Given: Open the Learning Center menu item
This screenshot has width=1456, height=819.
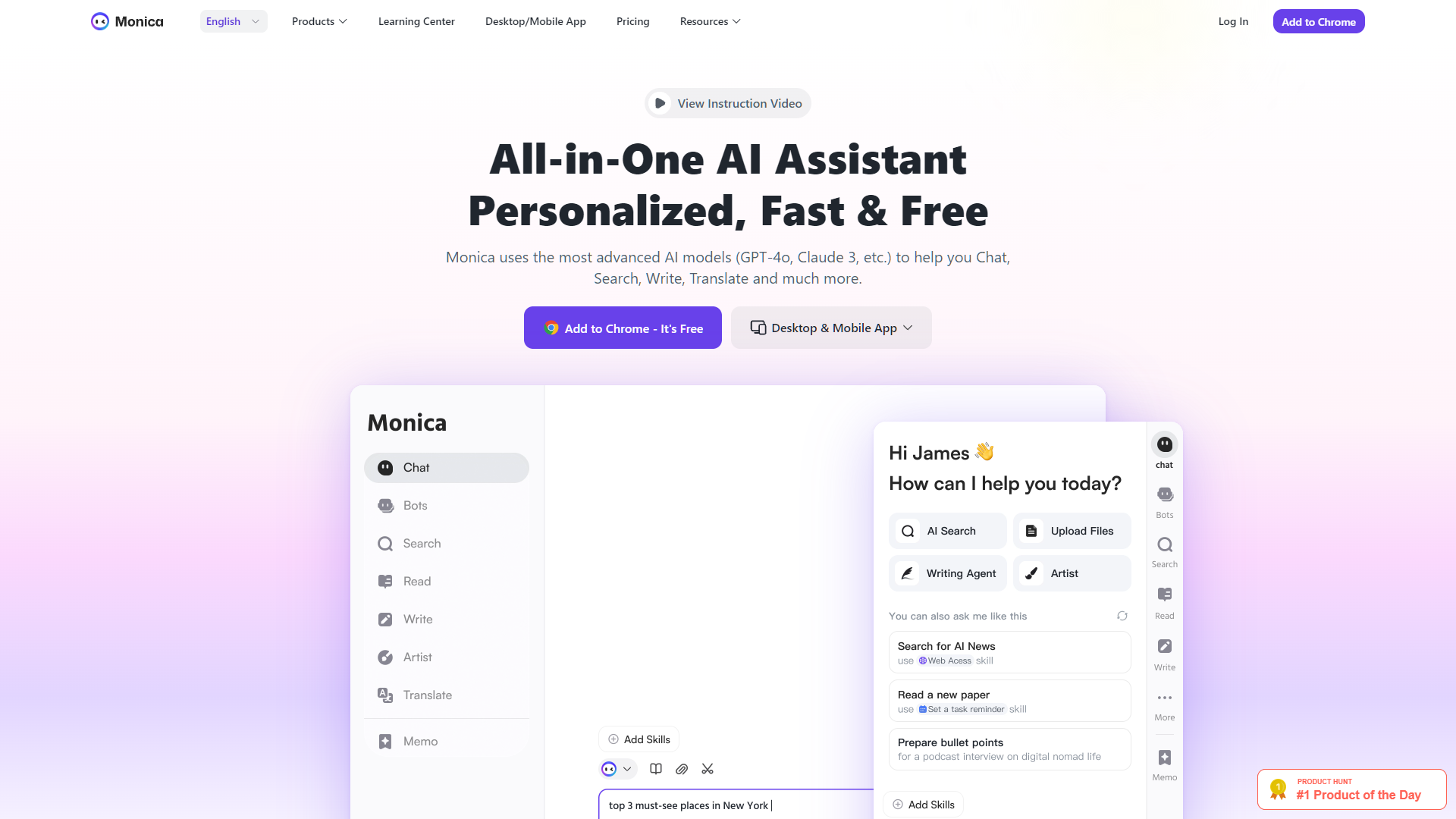Looking at the screenshot, I should (416, 21).
